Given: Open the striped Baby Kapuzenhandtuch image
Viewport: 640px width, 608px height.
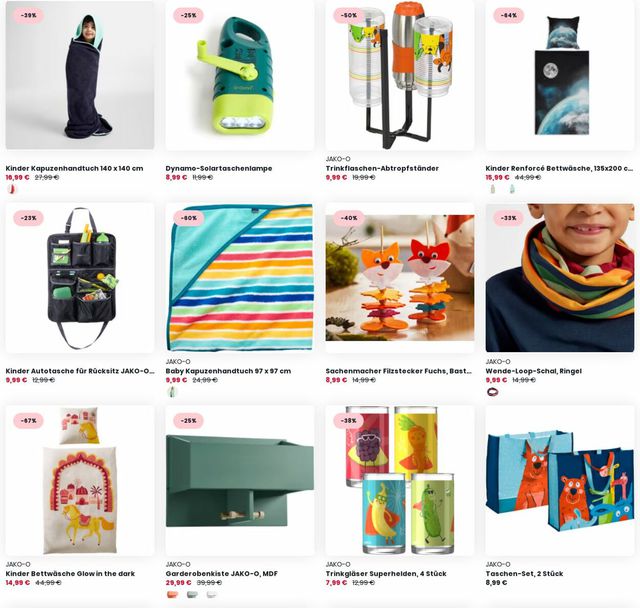Looking at the screenshot, I should click(240, 277).
